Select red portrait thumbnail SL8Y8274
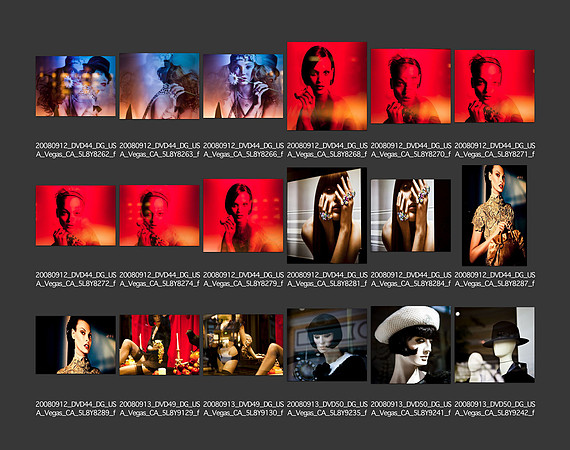Screen dimensions: 570x450 pos(159,216)
